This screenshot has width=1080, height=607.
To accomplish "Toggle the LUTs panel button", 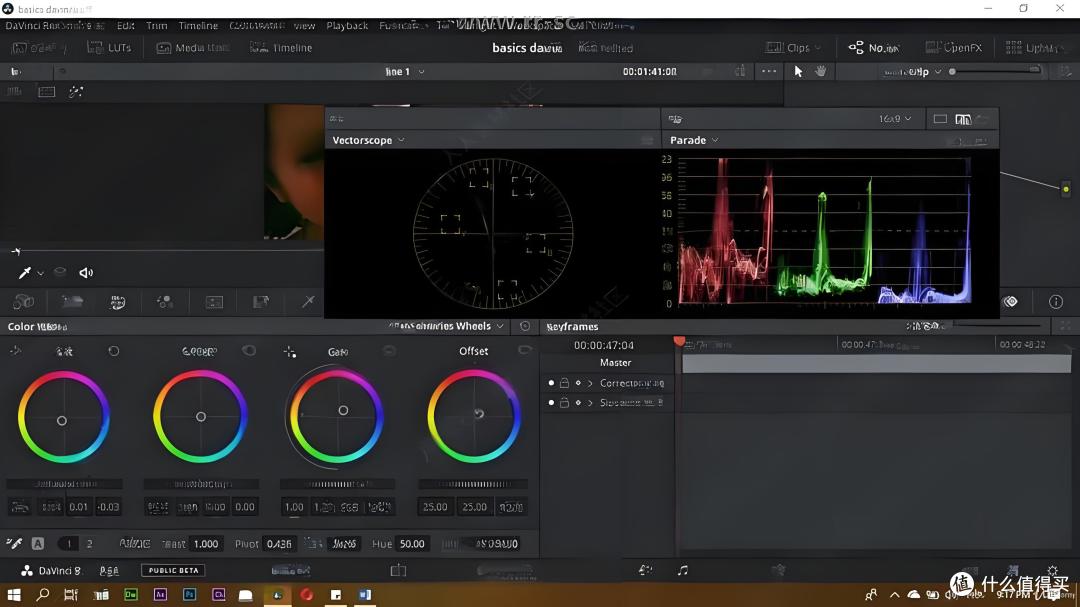I will coord(109,48).
